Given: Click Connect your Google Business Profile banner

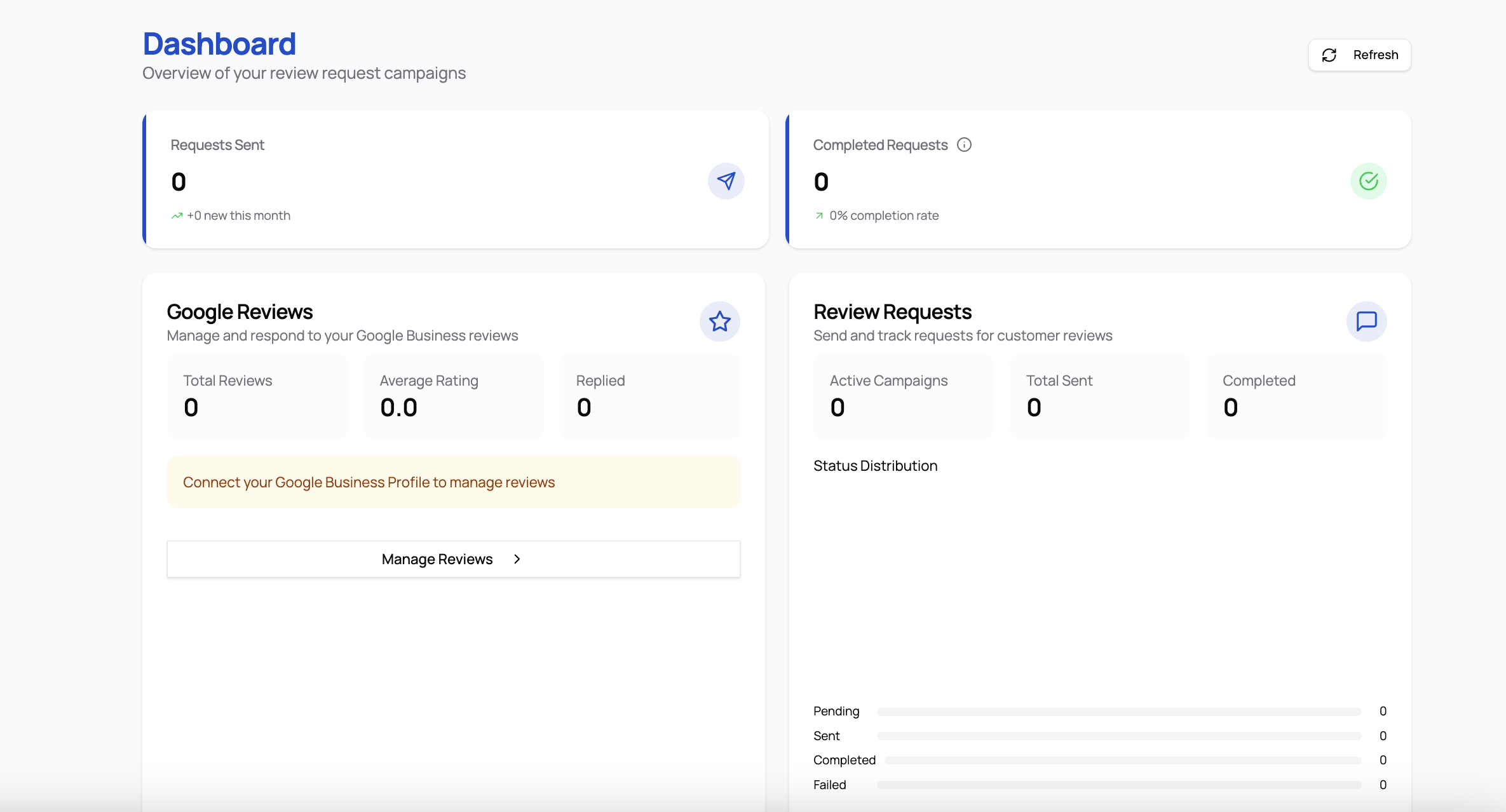Looking at the screenshot, I should click(x=453, y=482).
